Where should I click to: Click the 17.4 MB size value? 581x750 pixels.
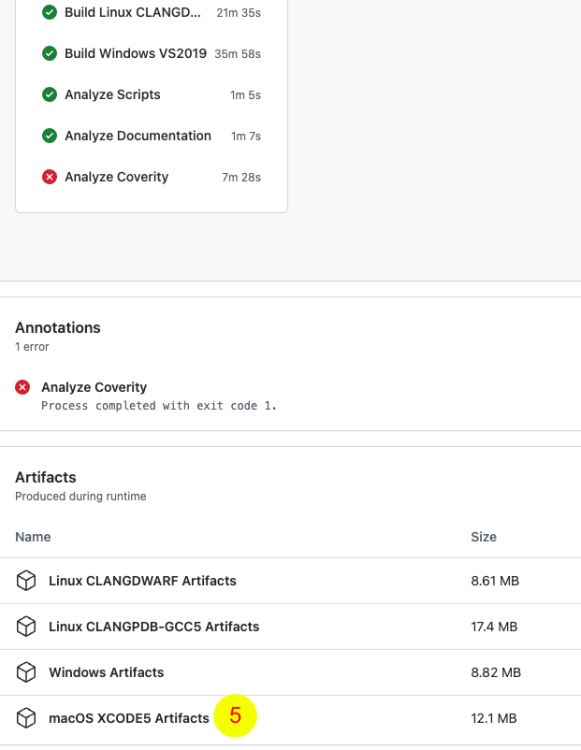tap(494, 627)
